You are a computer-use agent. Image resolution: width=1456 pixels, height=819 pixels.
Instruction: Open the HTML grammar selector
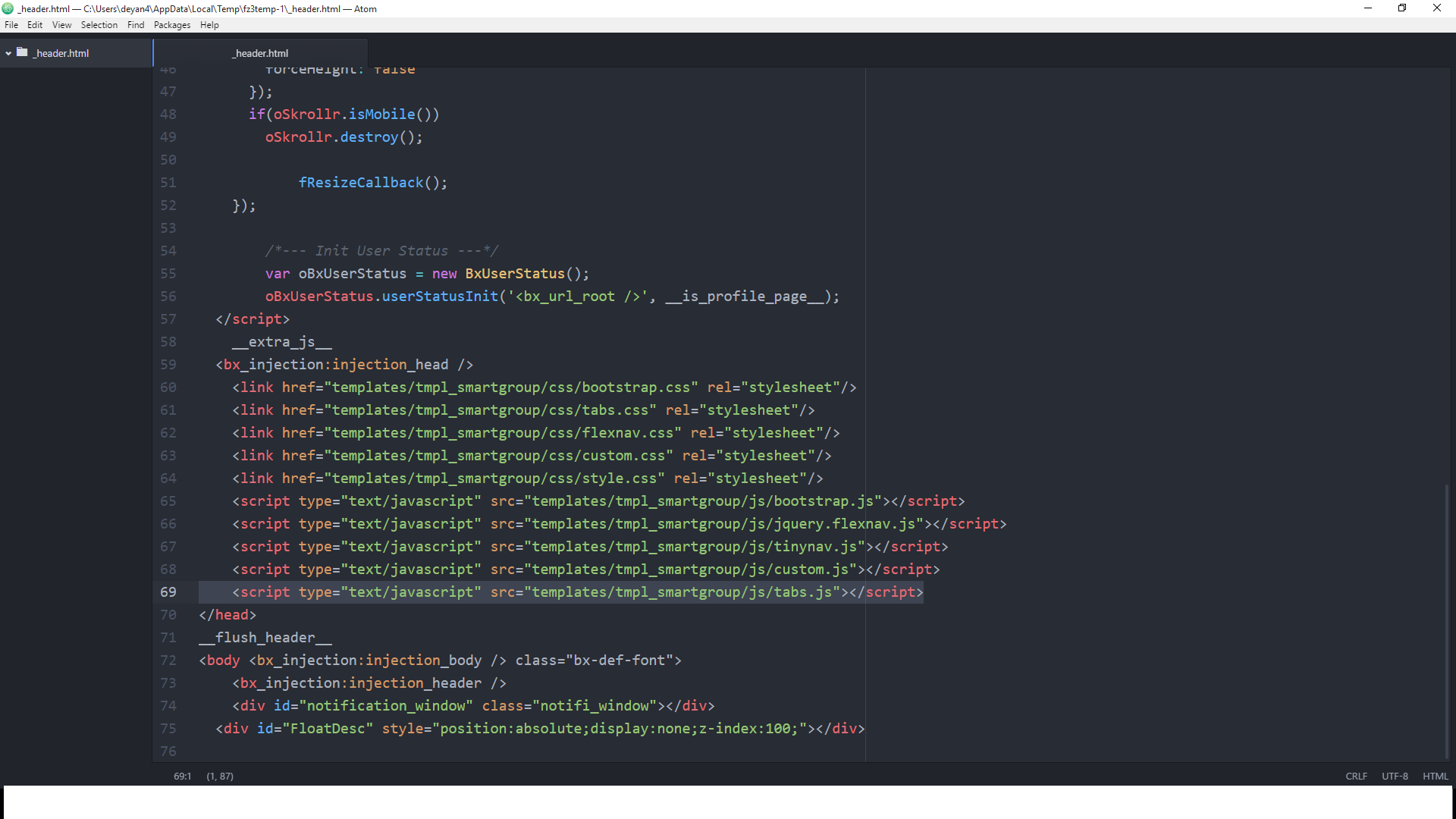tap(1435, 776)
